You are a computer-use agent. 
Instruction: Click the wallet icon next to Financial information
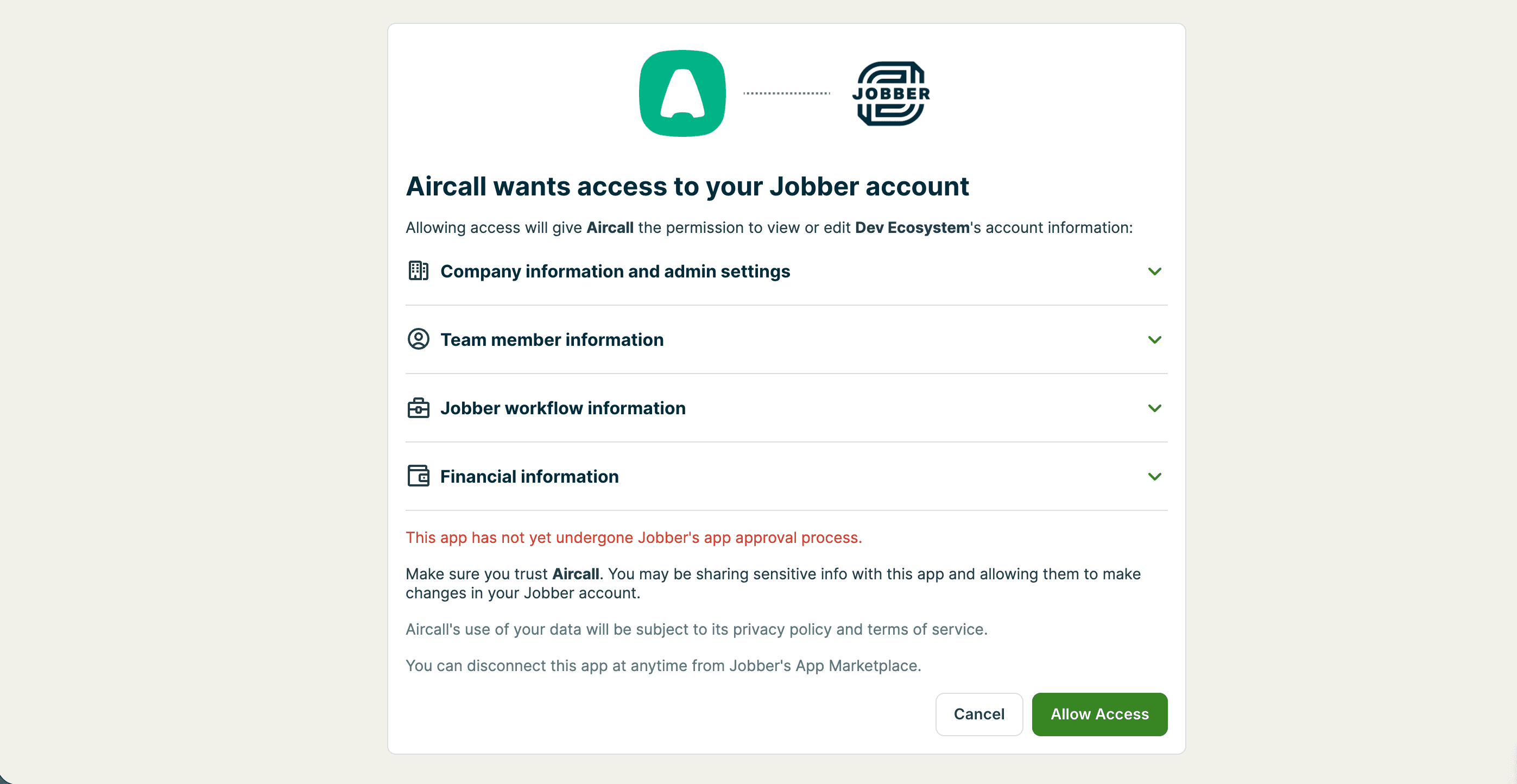419,476
